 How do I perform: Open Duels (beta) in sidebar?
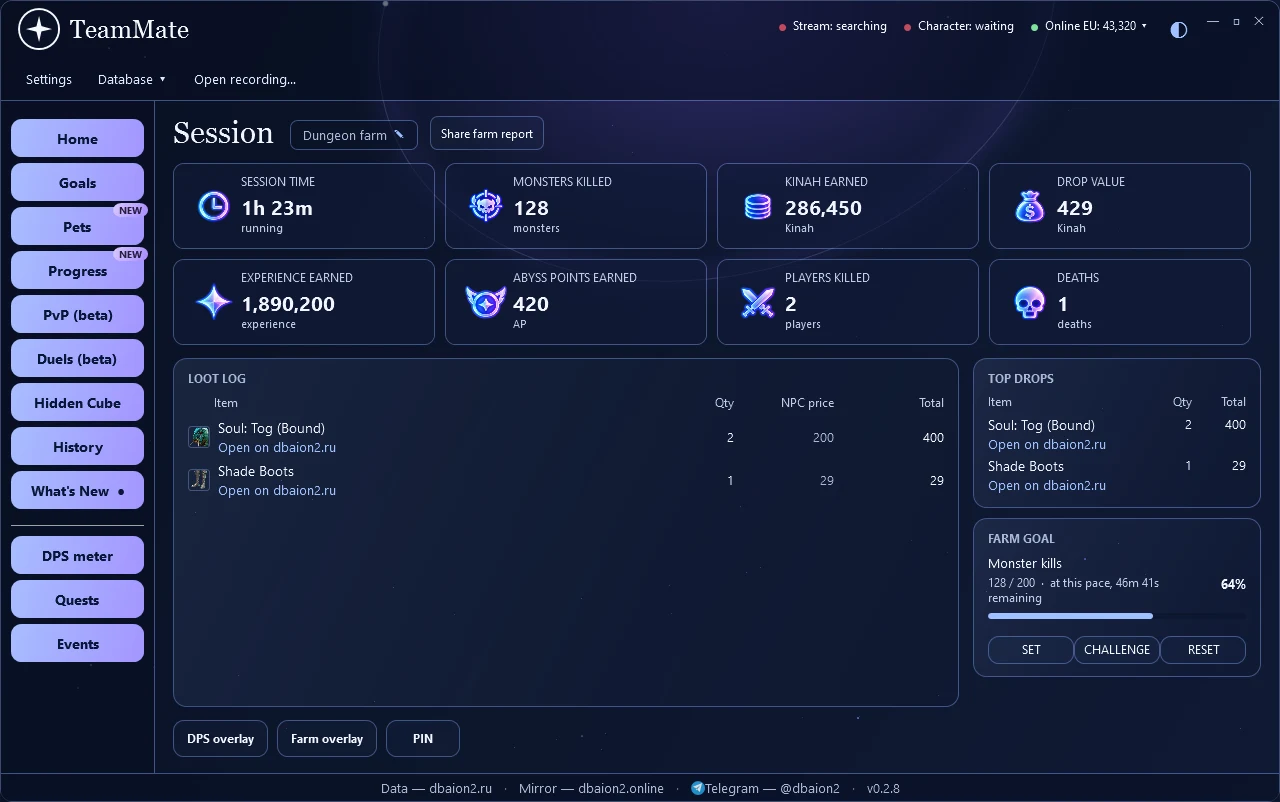click(77, 359)
